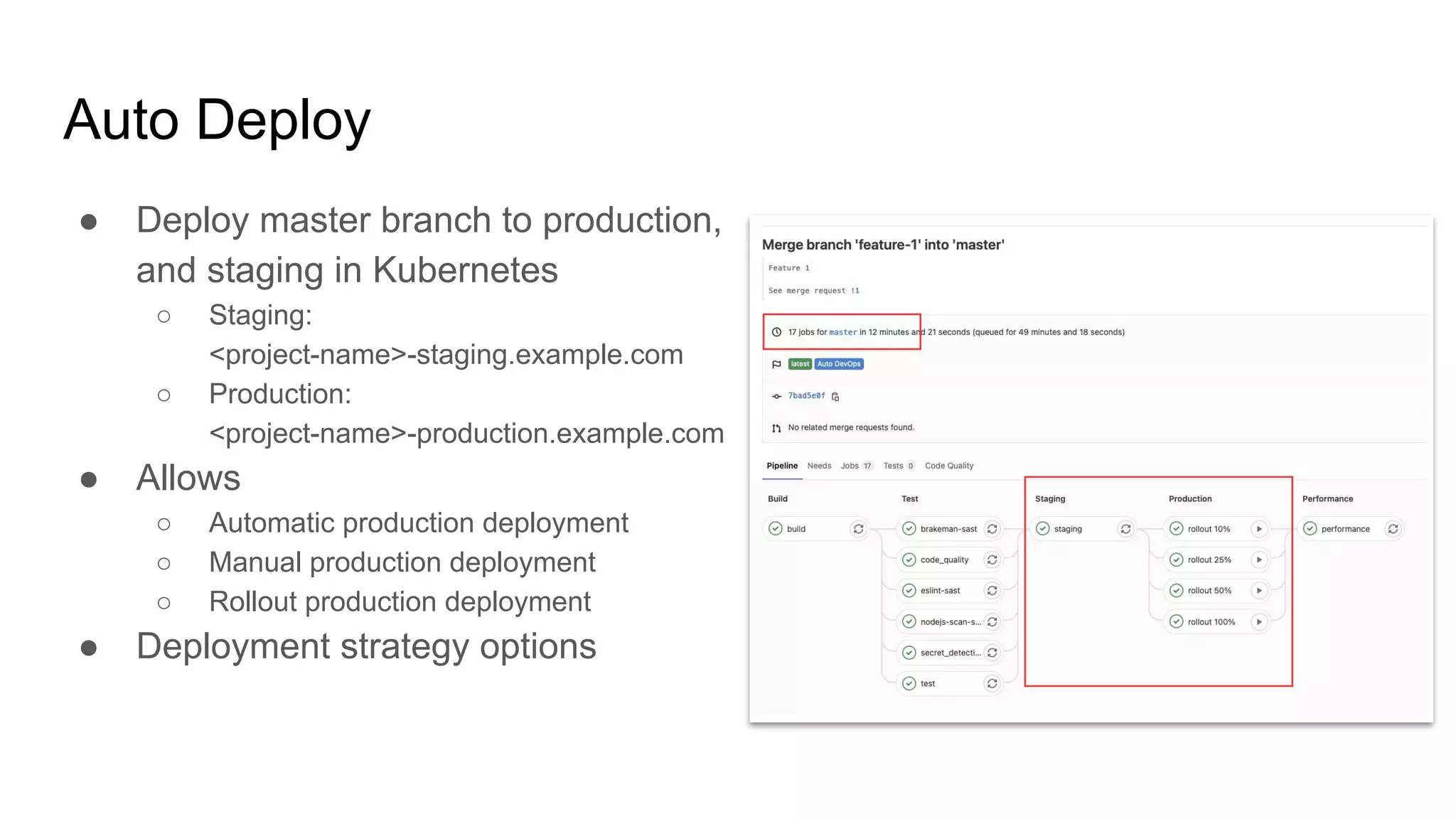The width and height of the screenshot is (1456, 819).
Task: Switch to the Needs tab
Action: (x=819, y=466)
